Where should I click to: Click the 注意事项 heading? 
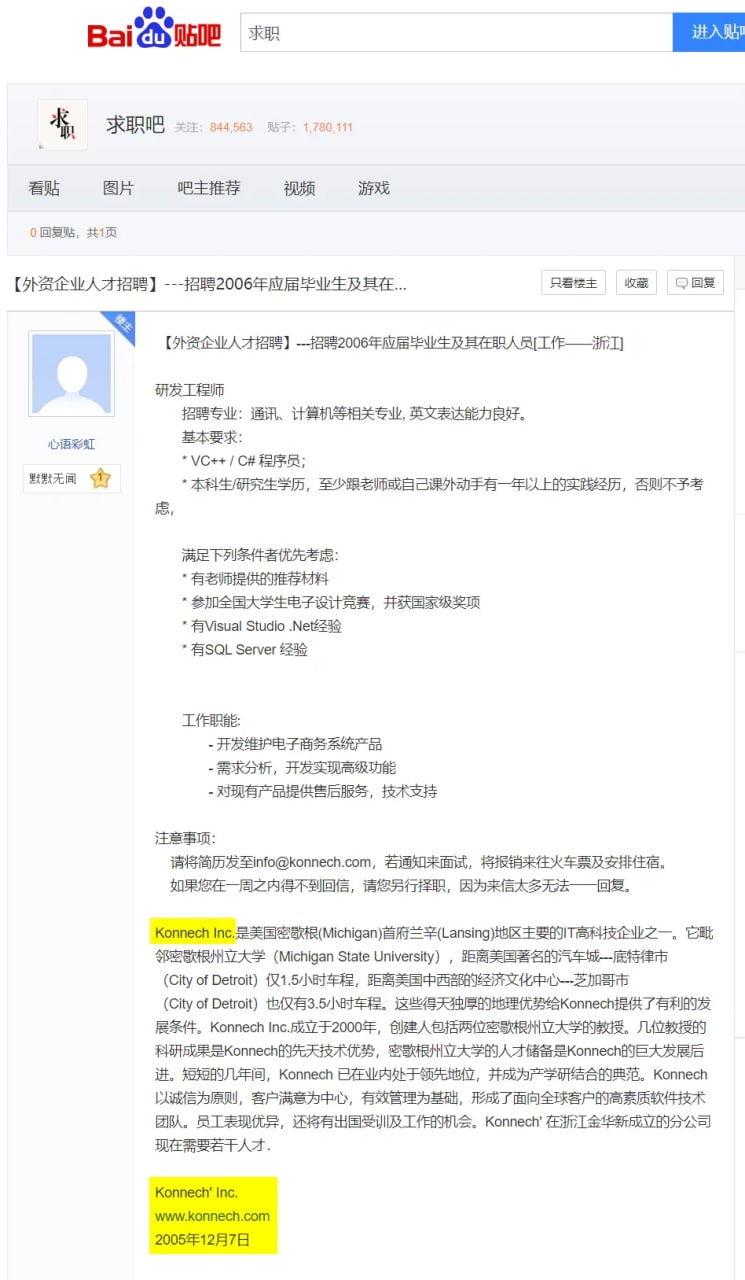point(185,838)
